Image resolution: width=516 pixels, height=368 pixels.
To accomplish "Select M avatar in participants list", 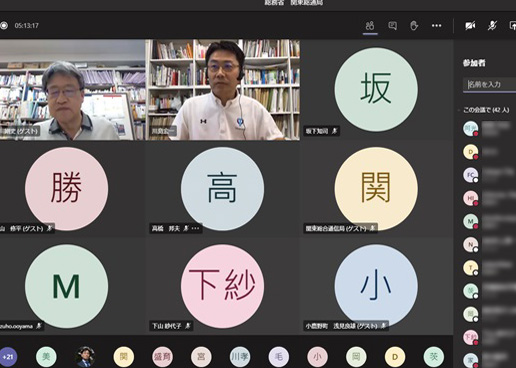I will pyautogui.click(x=471, y=221).
